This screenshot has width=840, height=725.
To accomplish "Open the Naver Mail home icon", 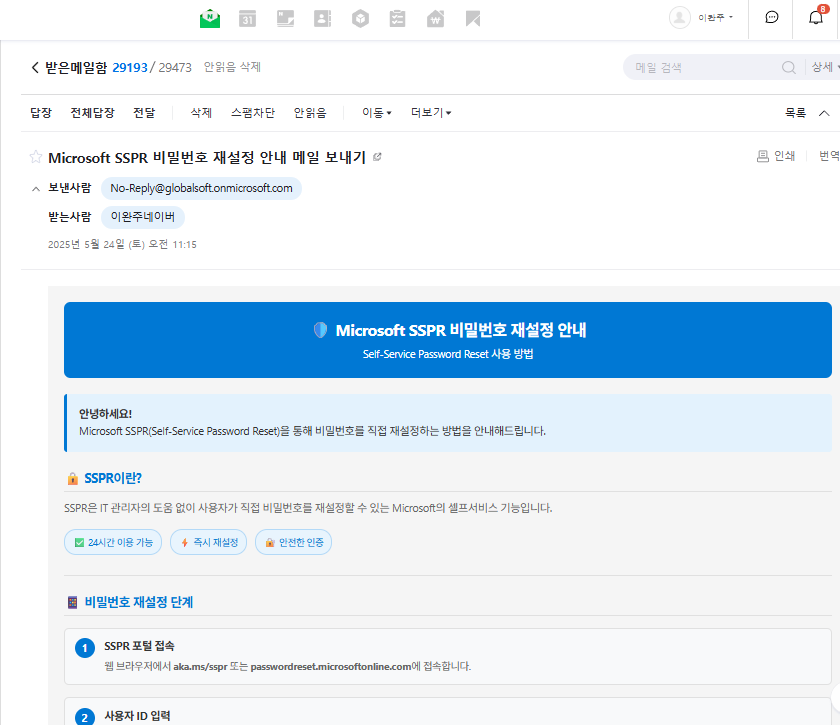I will (210, 19).
